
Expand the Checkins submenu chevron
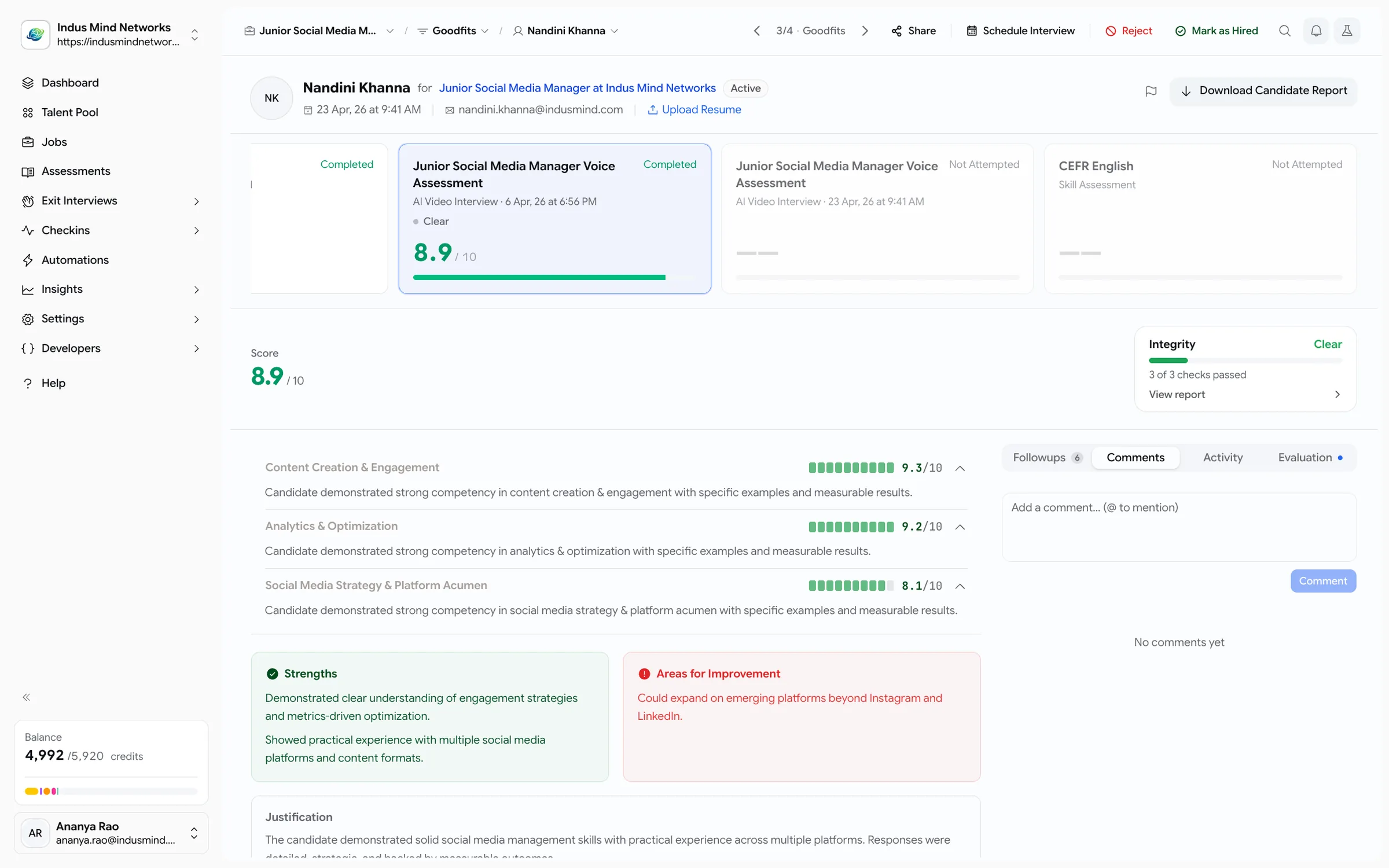197,231
